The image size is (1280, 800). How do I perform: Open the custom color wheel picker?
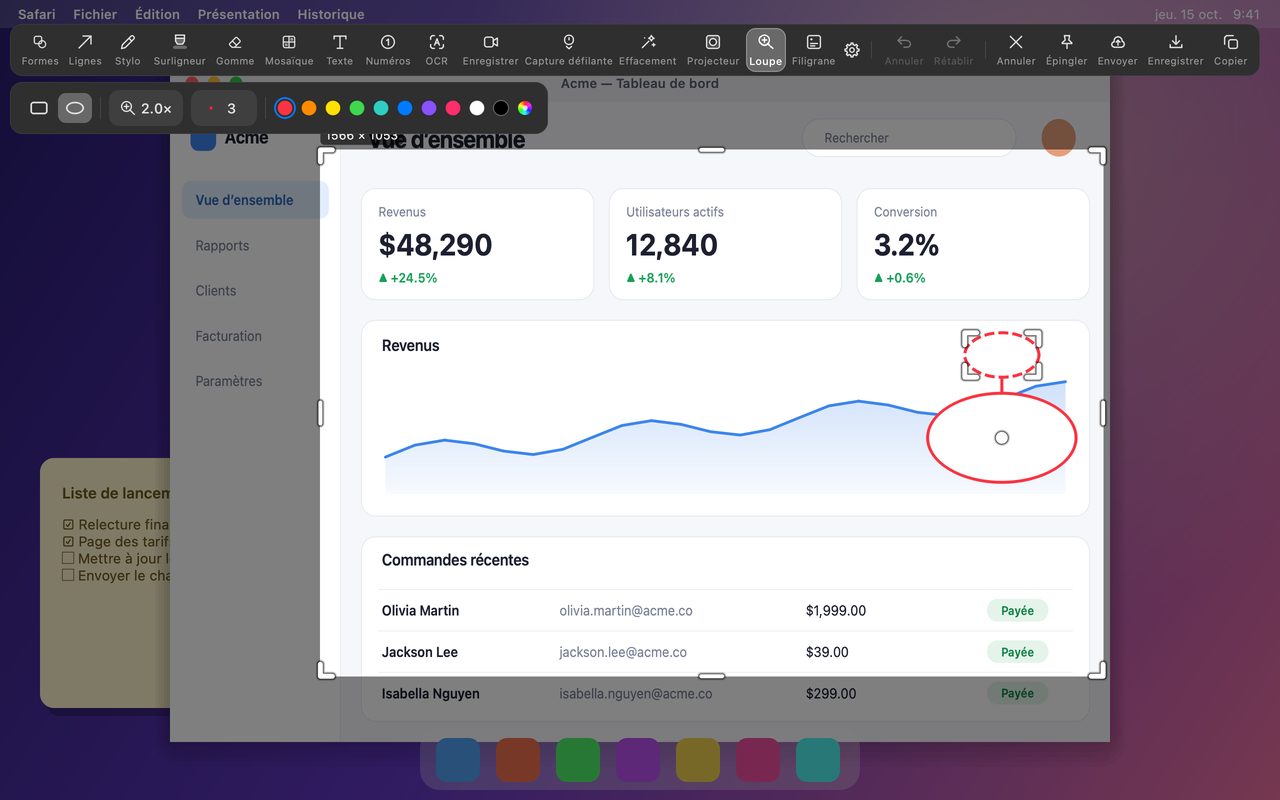[x=525, y=108]
